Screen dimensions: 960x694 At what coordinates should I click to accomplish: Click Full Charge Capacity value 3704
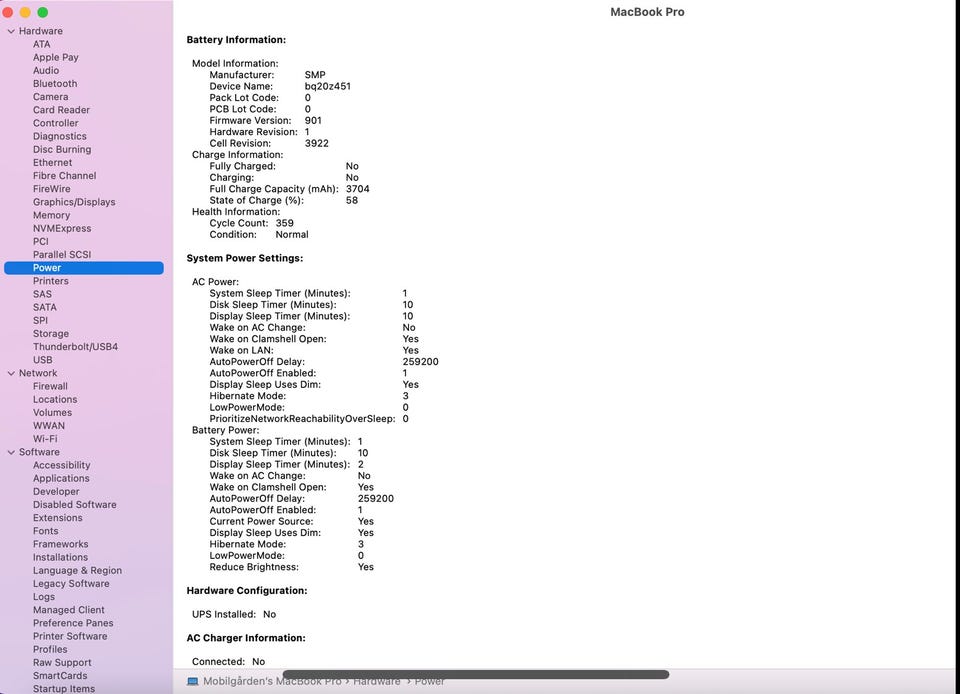358,189
